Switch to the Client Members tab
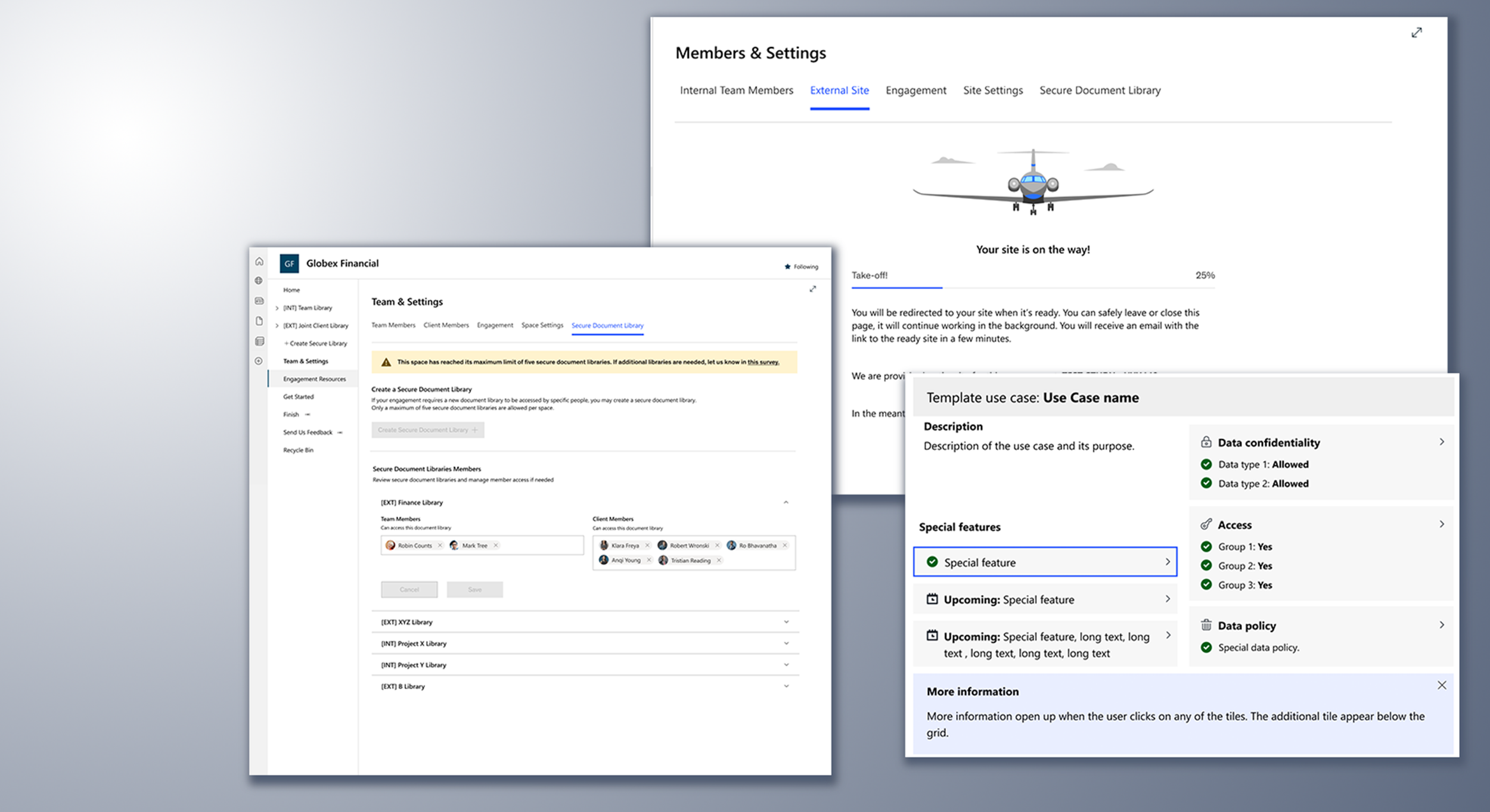 pos(446,325)
